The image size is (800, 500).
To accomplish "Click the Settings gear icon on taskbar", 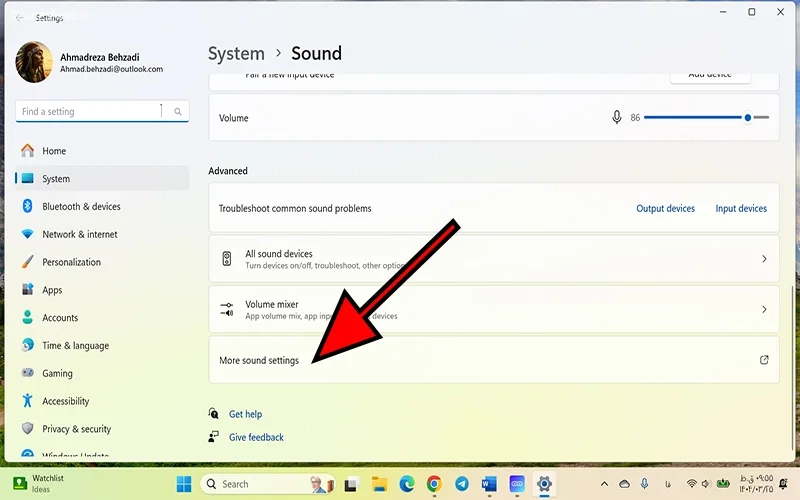I will click(x=544, y=484).
